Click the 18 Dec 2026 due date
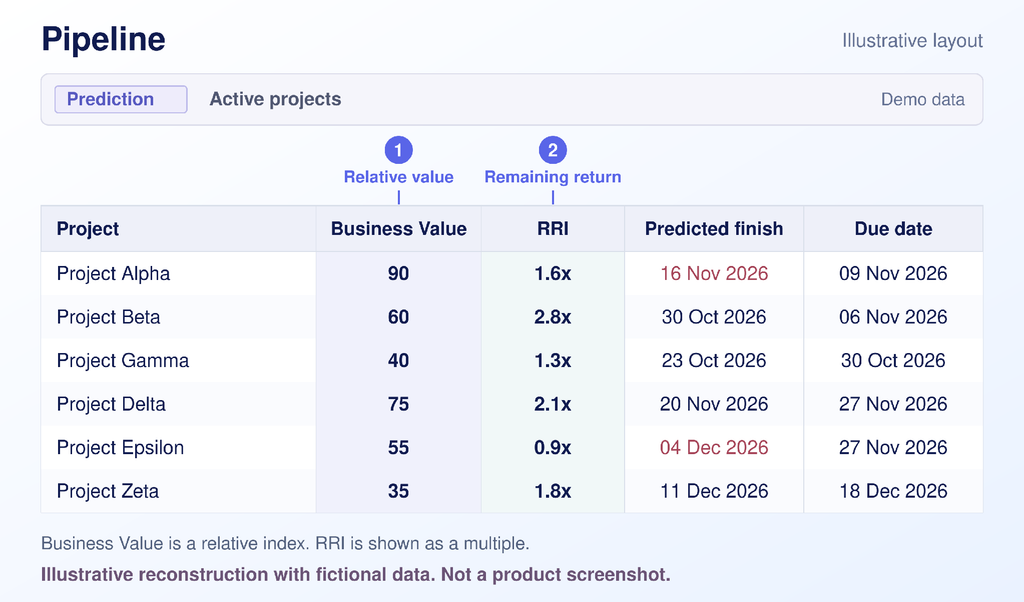Screen dimensions: 1024x602 [x=893, y=491]
